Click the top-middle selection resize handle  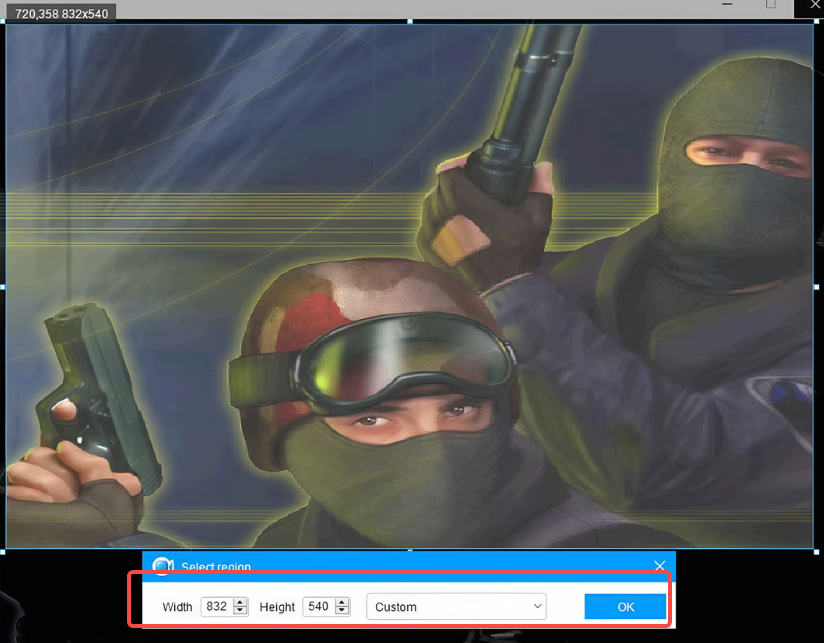pyautogui.click(x=410, y=22)
